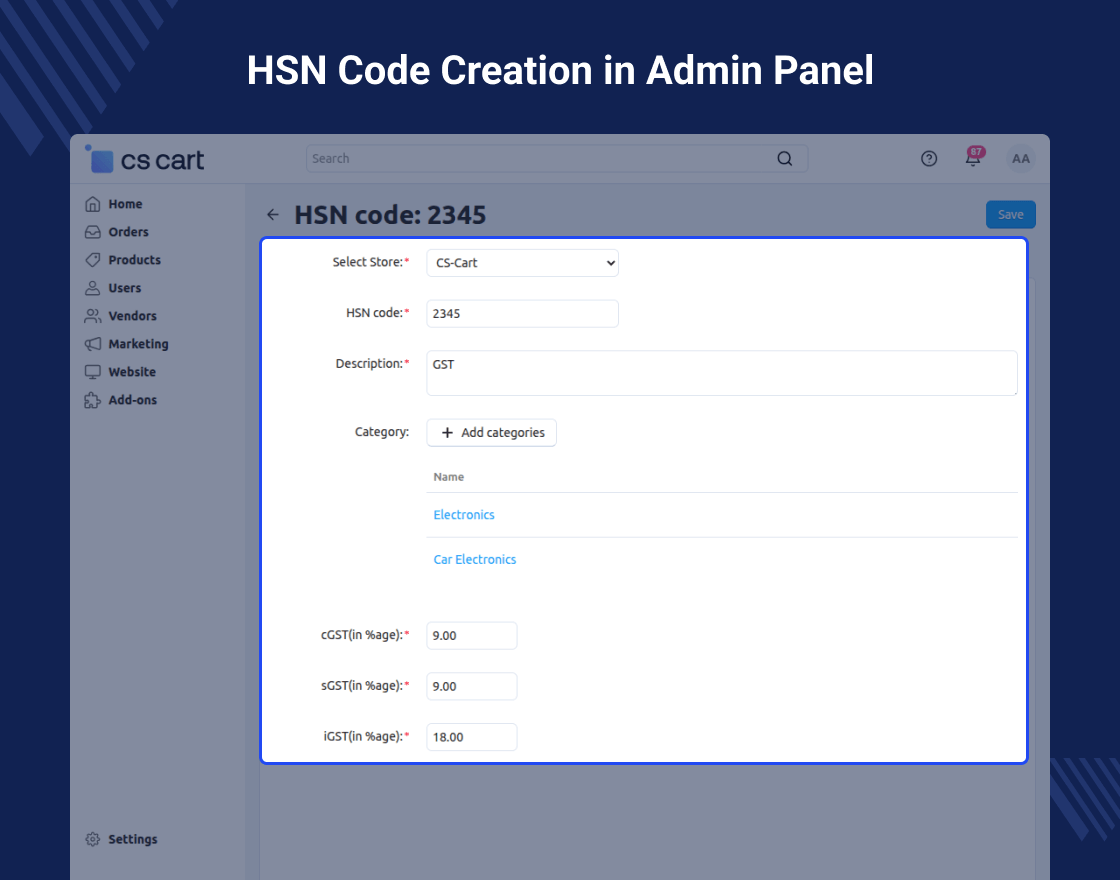Open the Electronics category link
Screen dimensions: 1120x880
464,515
